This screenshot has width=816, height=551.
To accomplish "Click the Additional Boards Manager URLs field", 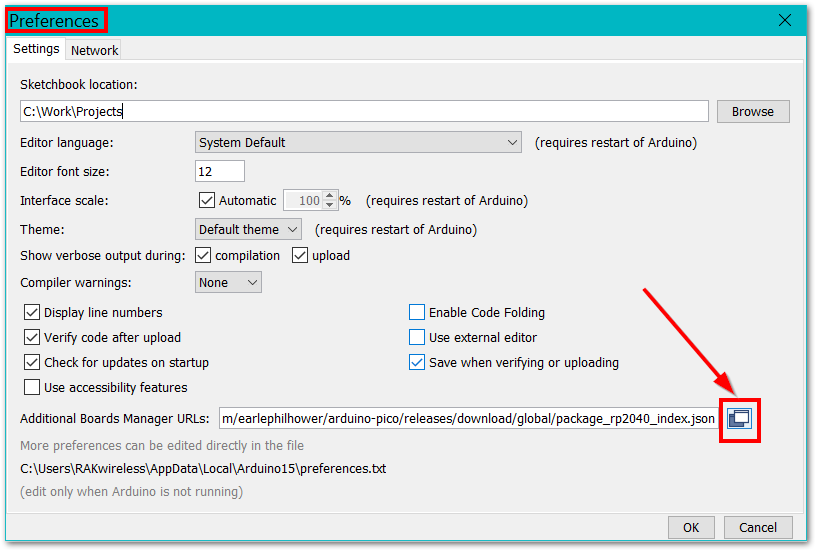I will [469, 418].
